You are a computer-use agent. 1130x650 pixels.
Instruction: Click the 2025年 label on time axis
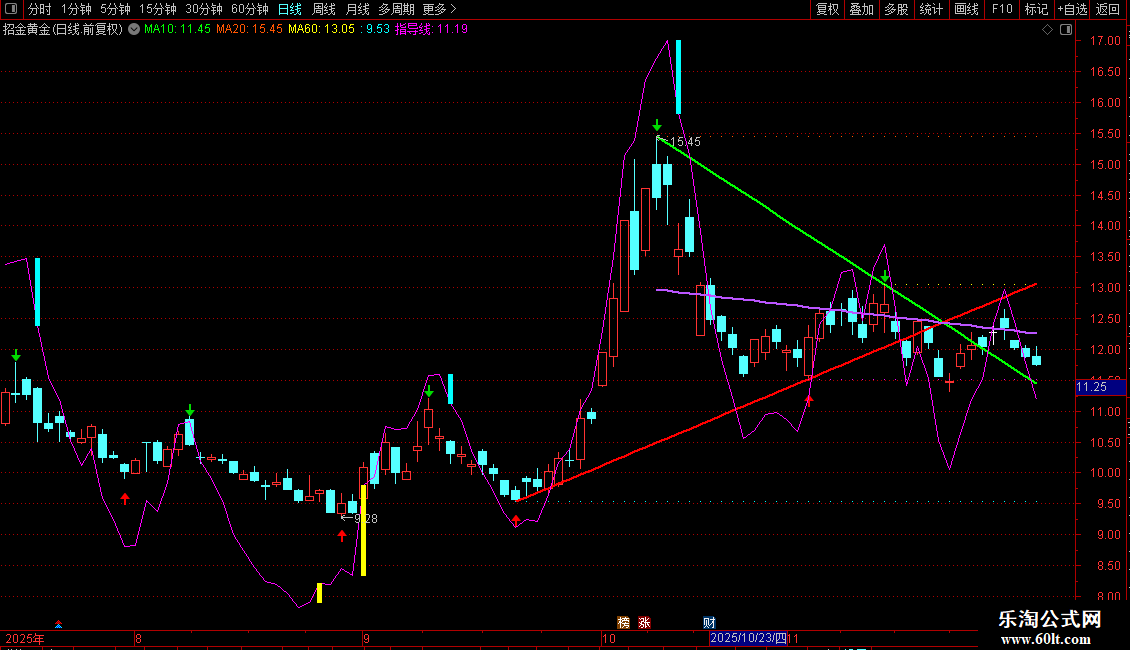[x=25, y=639]
